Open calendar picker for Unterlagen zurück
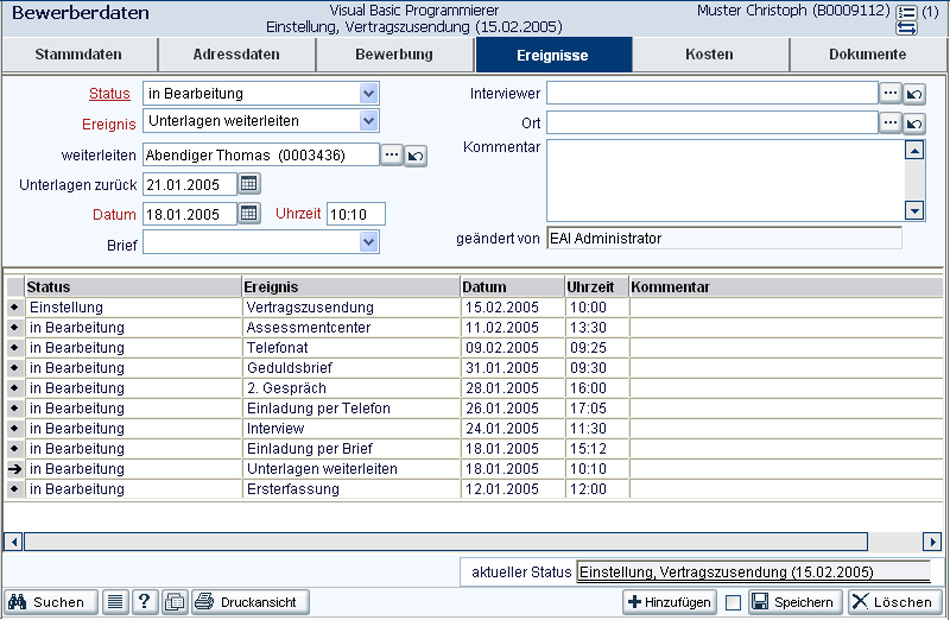 pos(249,184)
